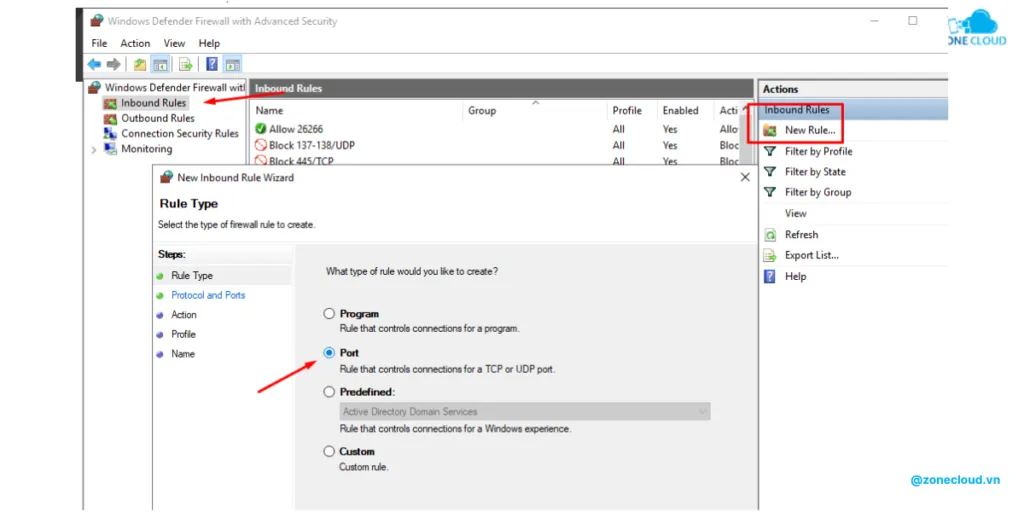Click the New Rule icon in Actions pane

[771, 131]
